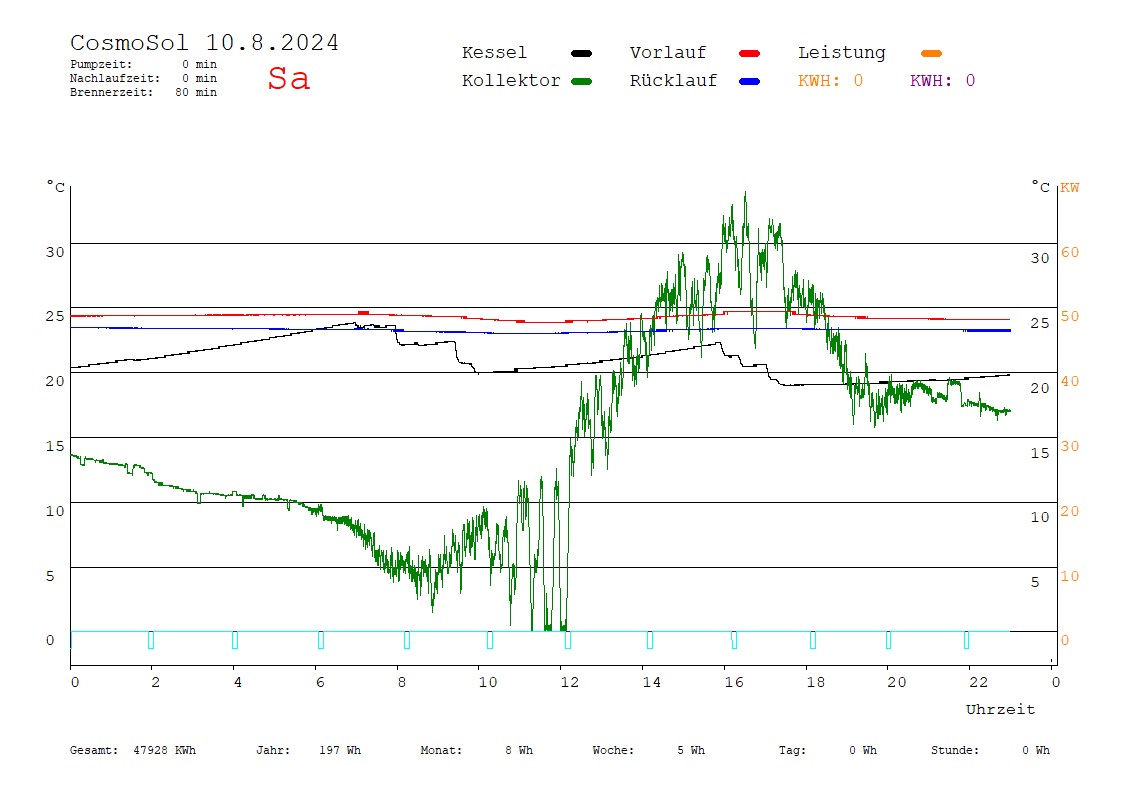Click the orange "KWH: 0" readout
1148x812 pixels.
pos(830,81)
